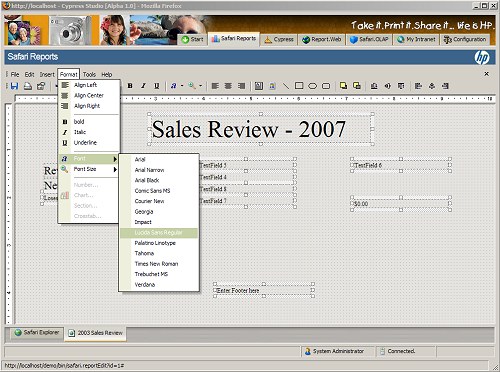Click the Start button in header

tap(192, 39)
